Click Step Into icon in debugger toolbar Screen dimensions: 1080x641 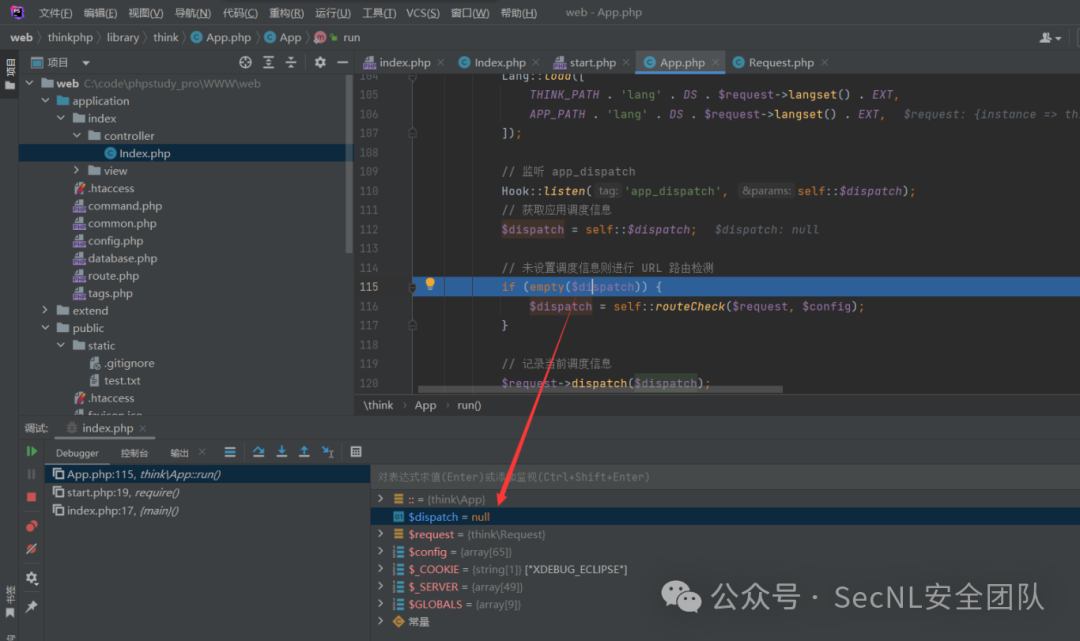pos(282,452)
